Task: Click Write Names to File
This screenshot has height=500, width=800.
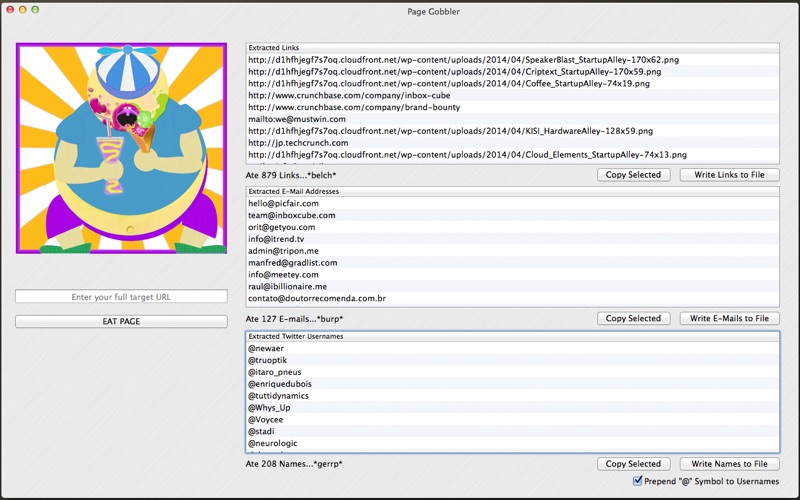Action: (730, 464)
